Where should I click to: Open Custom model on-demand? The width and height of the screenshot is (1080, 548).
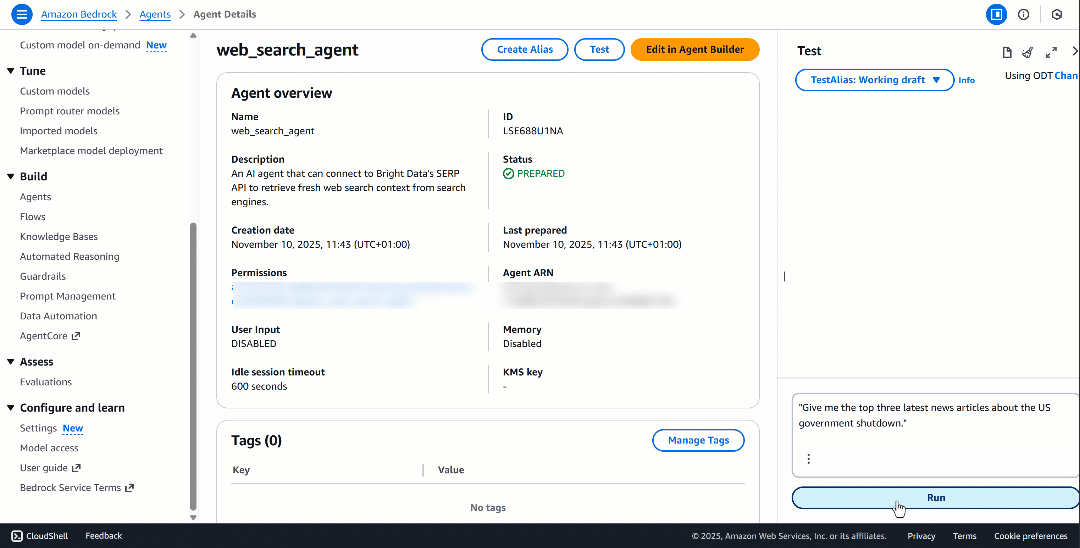80,45
